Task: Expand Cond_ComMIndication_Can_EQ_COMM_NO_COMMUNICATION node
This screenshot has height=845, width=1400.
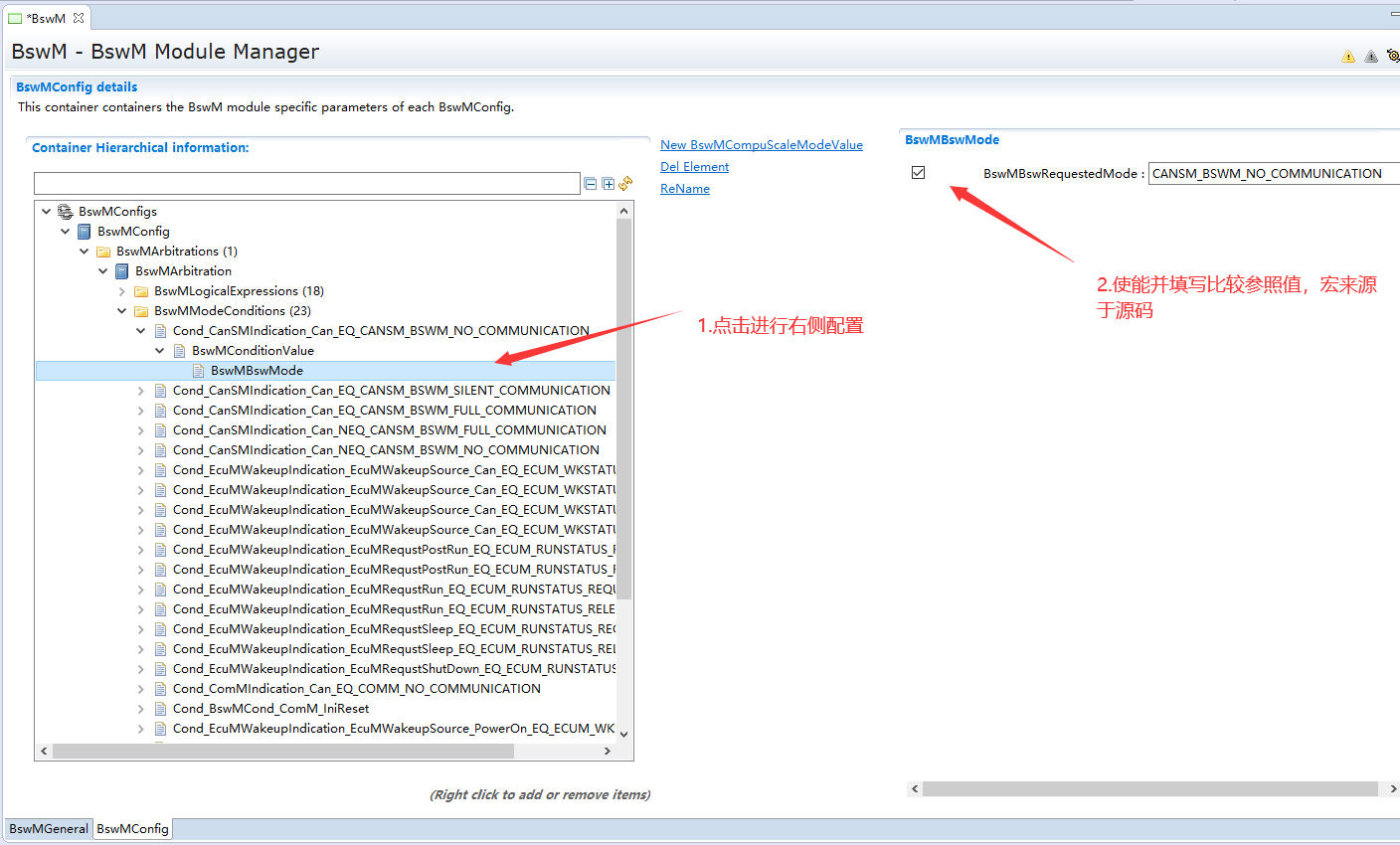Action: 141,689
